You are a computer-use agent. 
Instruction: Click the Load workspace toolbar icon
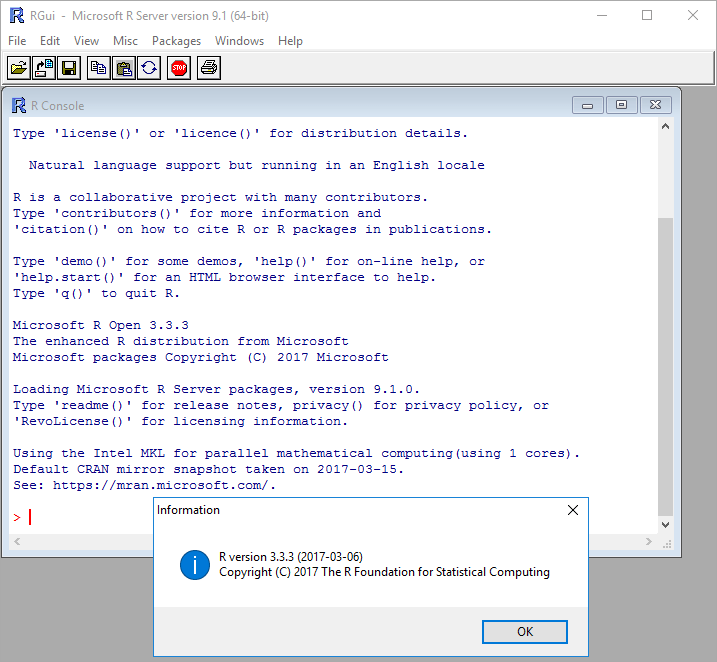tap(44, 68)
